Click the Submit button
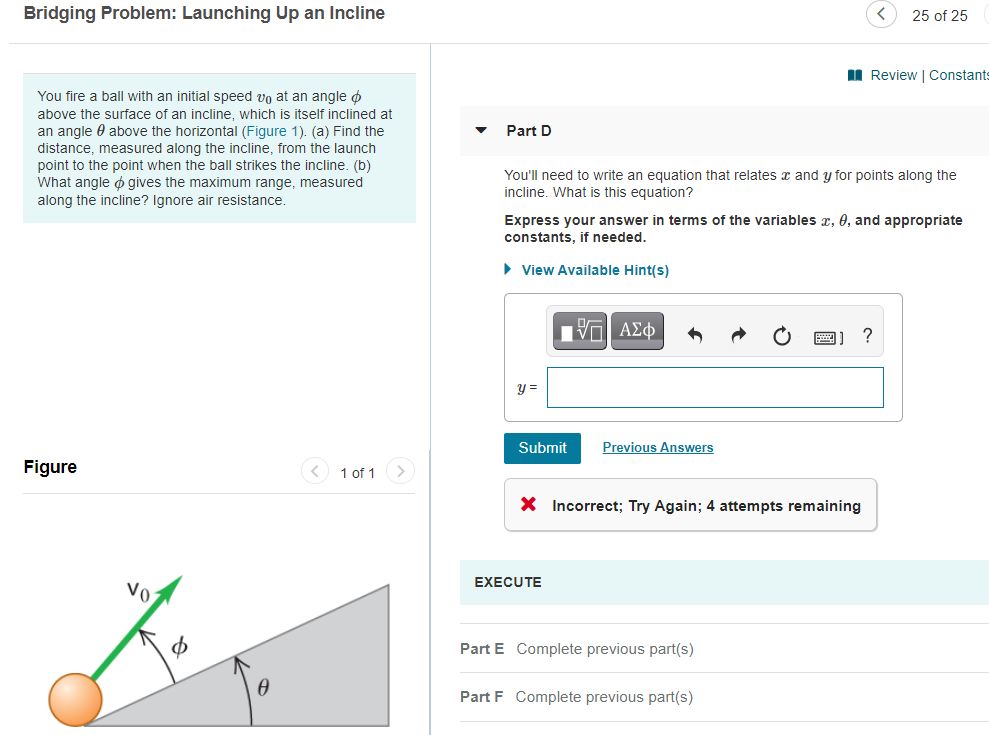This screenshot has width=989, height=735. pyautogui.click(x=542, y=448)
